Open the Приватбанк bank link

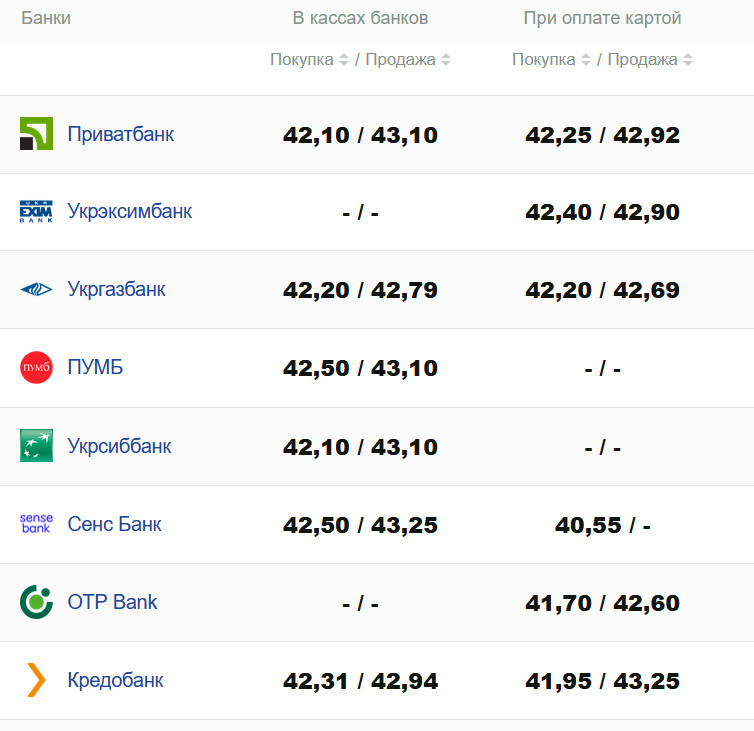click(121, 134)
